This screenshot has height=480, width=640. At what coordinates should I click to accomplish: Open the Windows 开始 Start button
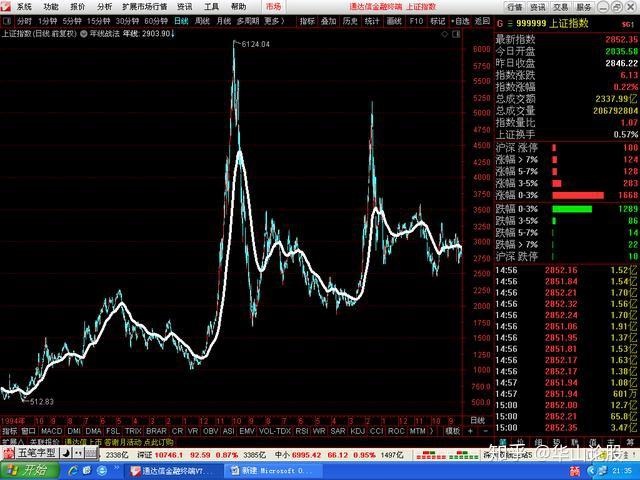(x=29, y=471)
